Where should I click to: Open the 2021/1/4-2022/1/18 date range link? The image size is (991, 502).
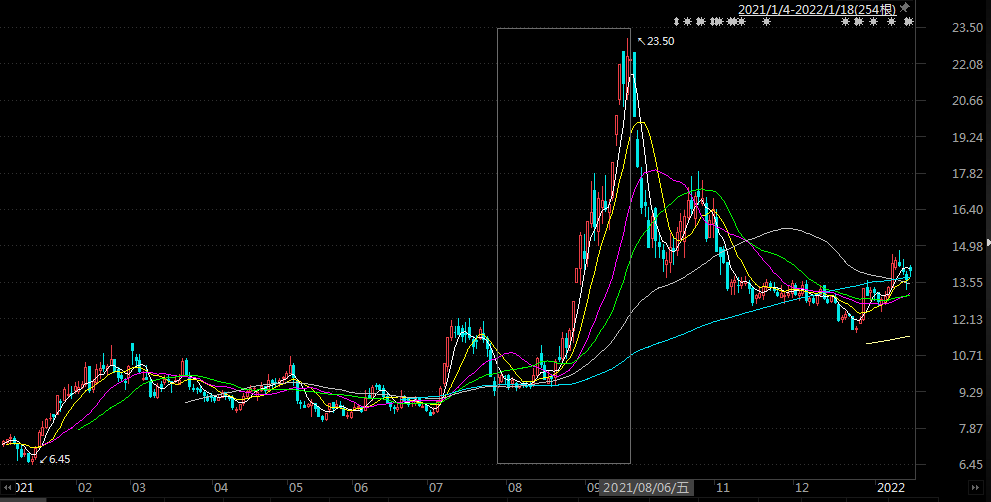(x=817, y=9)
